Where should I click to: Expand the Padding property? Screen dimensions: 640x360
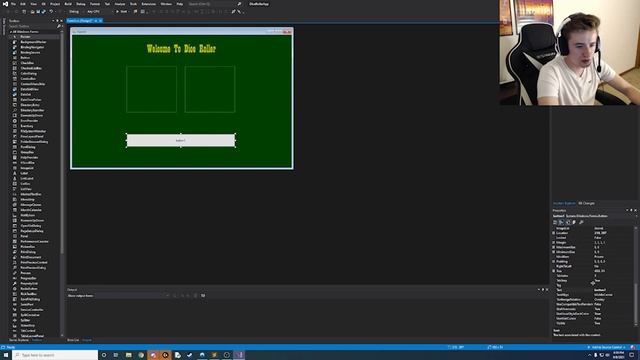point(553,262)
